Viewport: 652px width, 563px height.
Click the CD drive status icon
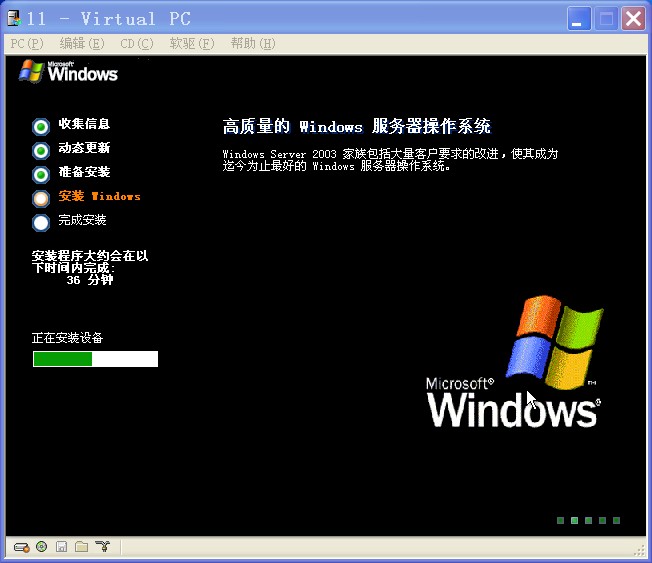42,547
